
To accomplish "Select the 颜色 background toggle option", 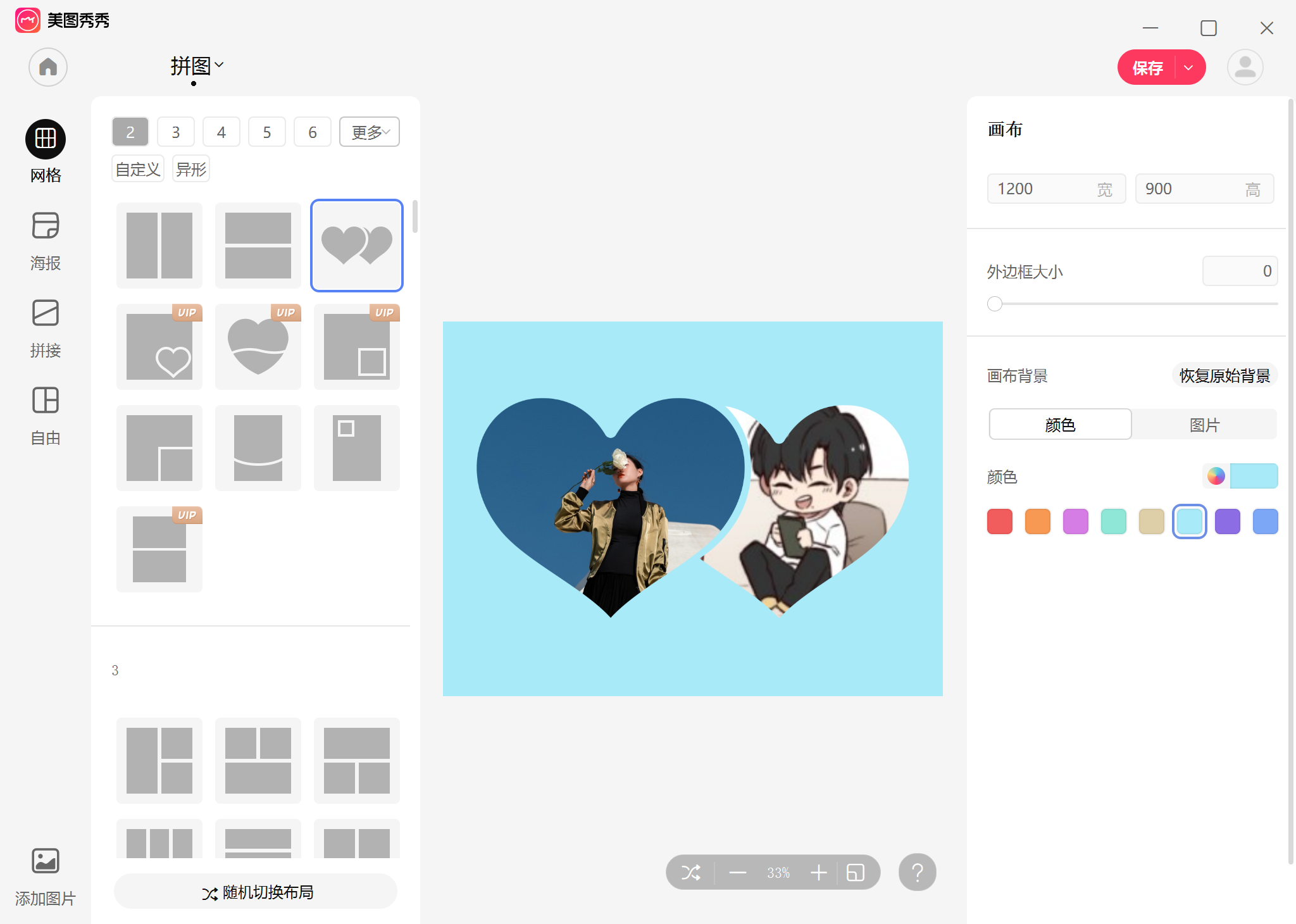I will coord(1060,425).
